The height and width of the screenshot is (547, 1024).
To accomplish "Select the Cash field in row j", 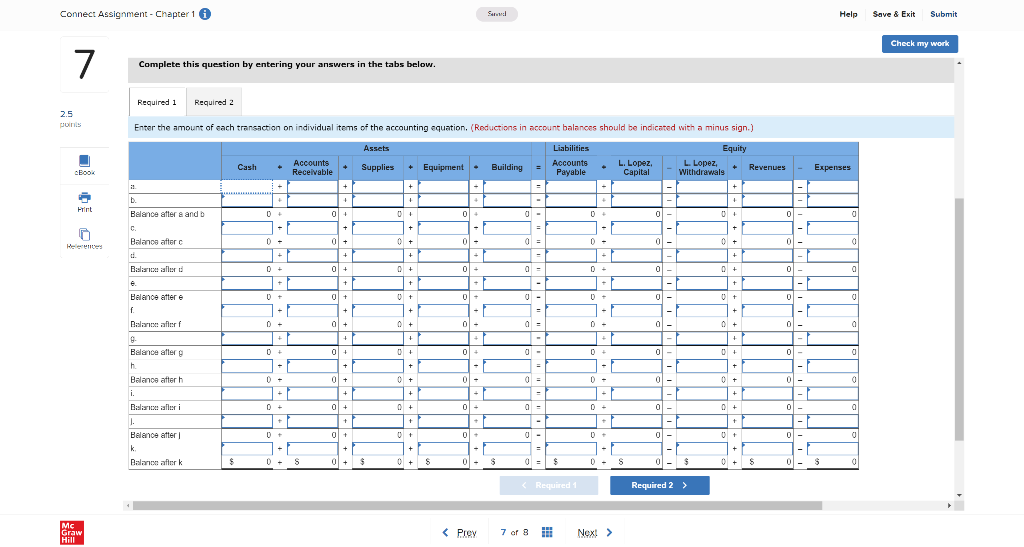I will tap(247, 421).
